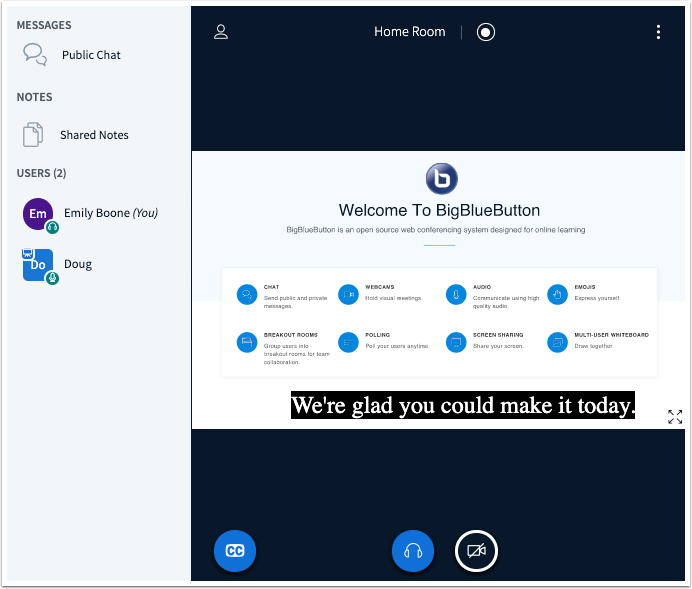Click Emily Boone's purple avatar
The image size is (692, 589).
click(x=38, y=213)
